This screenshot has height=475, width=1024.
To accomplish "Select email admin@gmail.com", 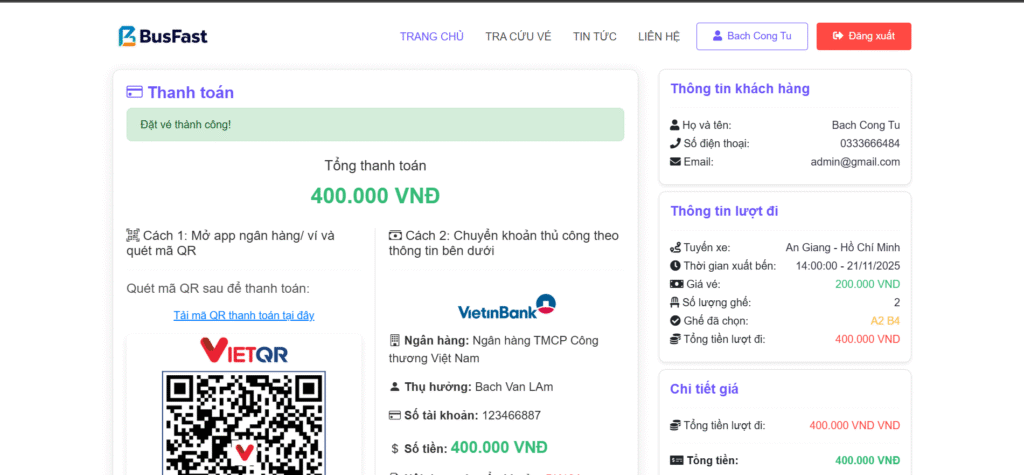I will [856, 161].
